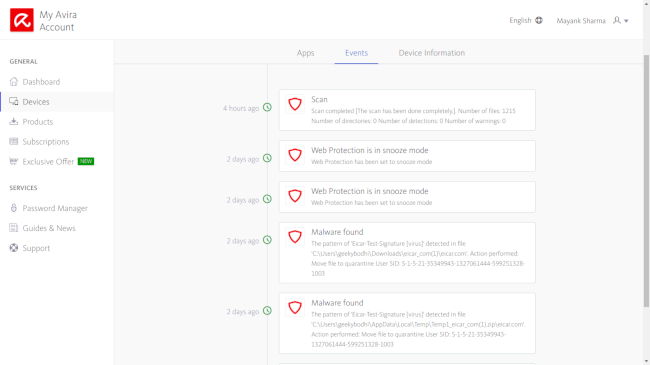Click the globe language icon

click(539, 20)
